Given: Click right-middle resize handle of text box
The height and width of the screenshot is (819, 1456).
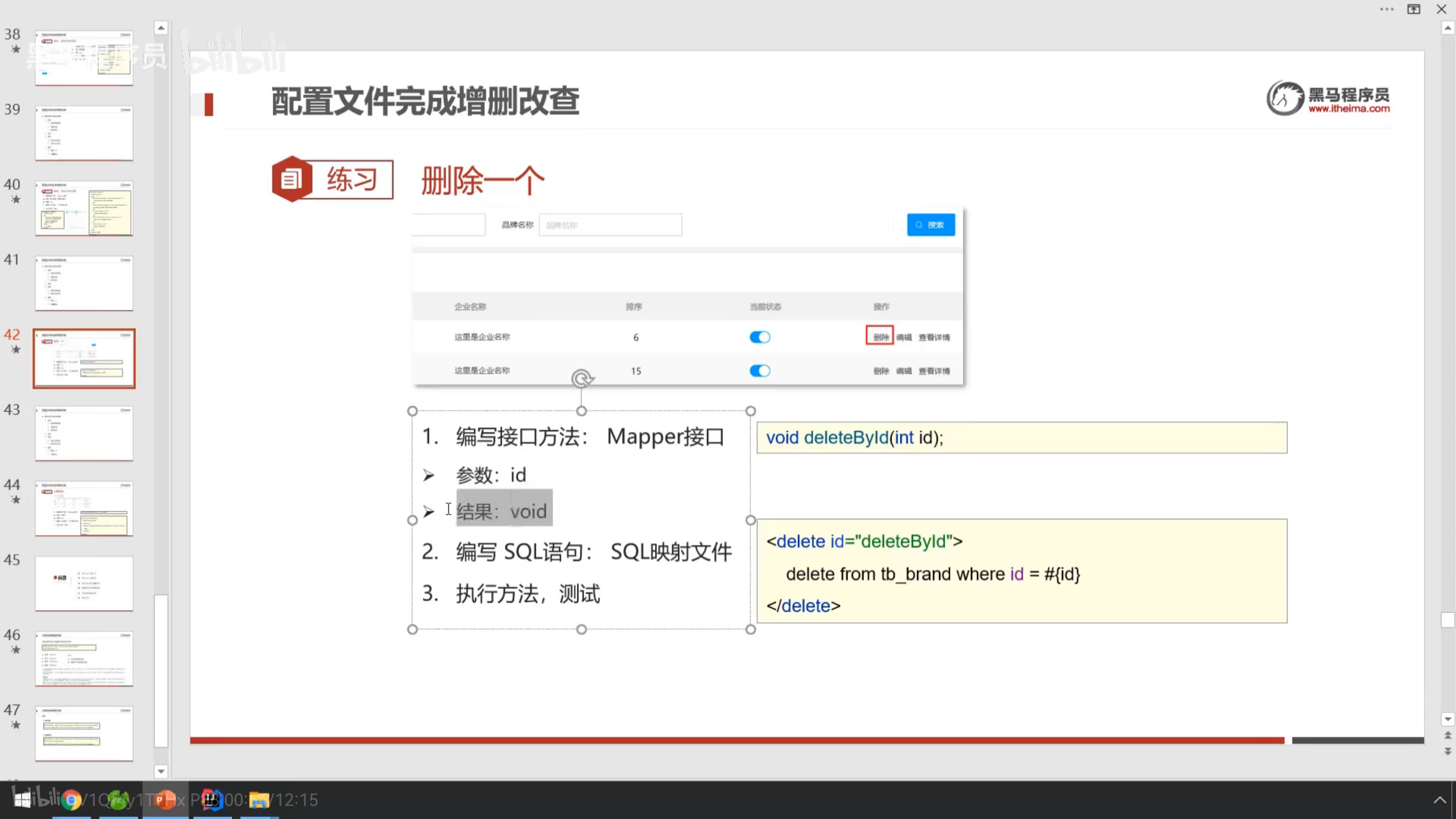Looking at the screenshot, I should pyautogui.click(x=750, y=520).
